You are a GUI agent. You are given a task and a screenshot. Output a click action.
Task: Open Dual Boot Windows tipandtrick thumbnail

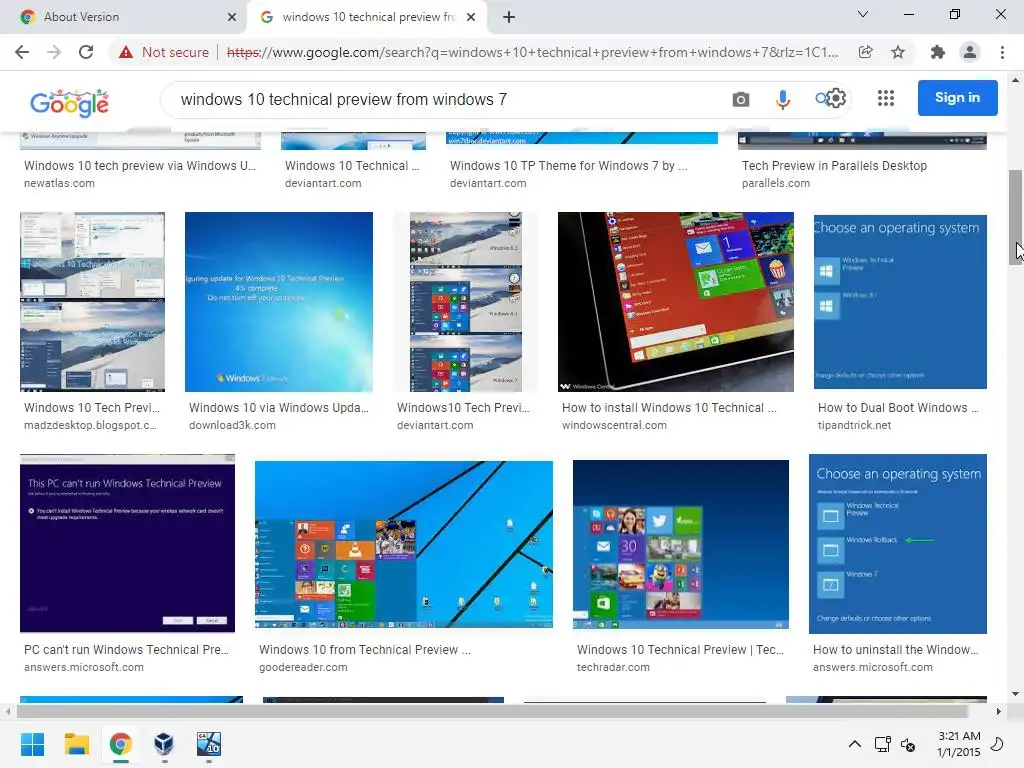pos(900,302)
